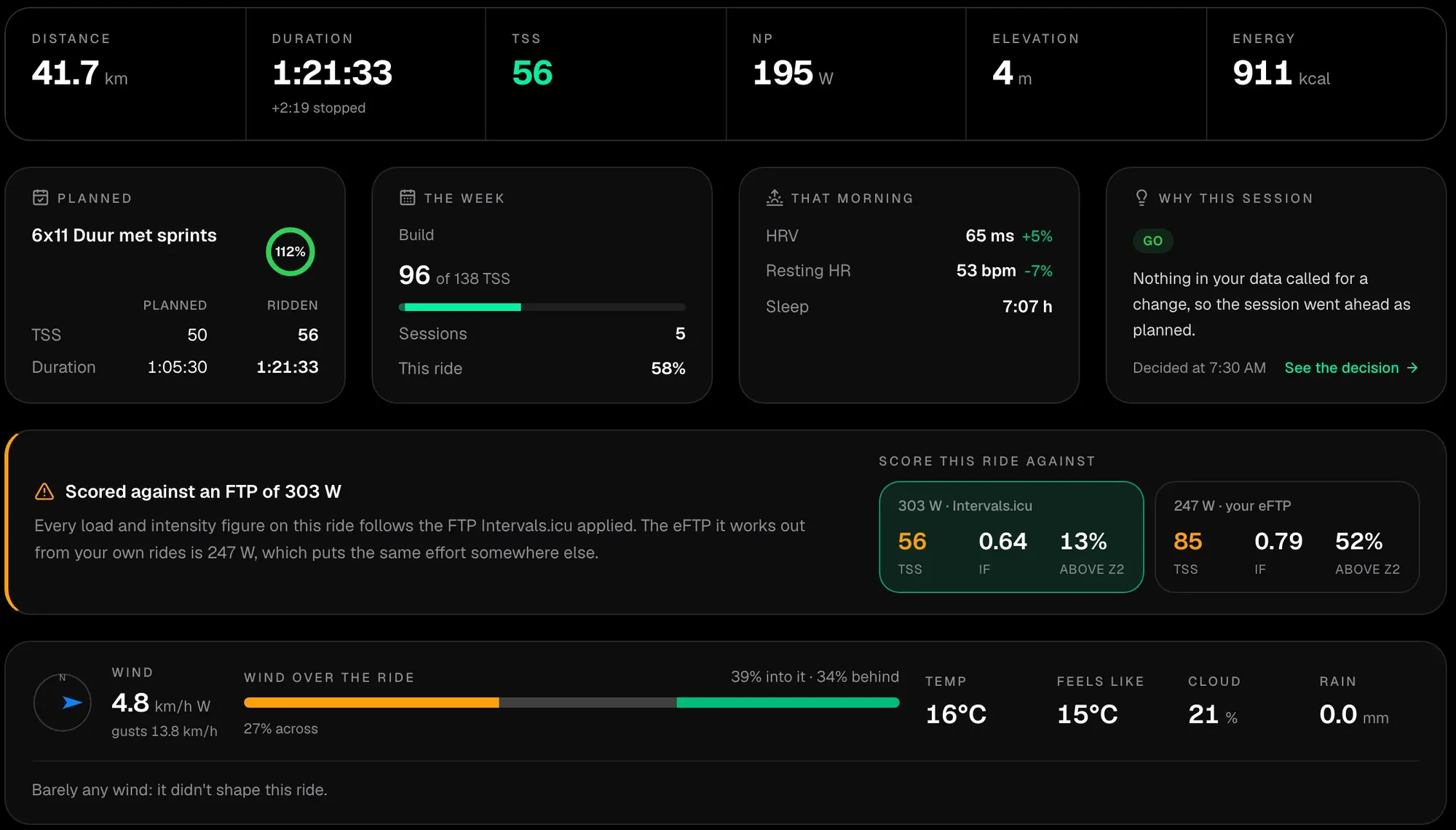Click the 195 W NP value

pos(793,73)
